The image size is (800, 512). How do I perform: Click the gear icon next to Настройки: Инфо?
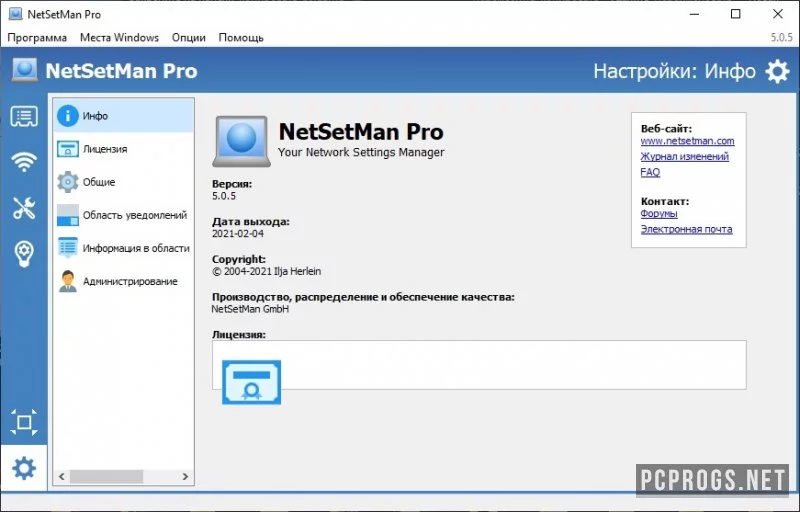click(x=777, y=71)
